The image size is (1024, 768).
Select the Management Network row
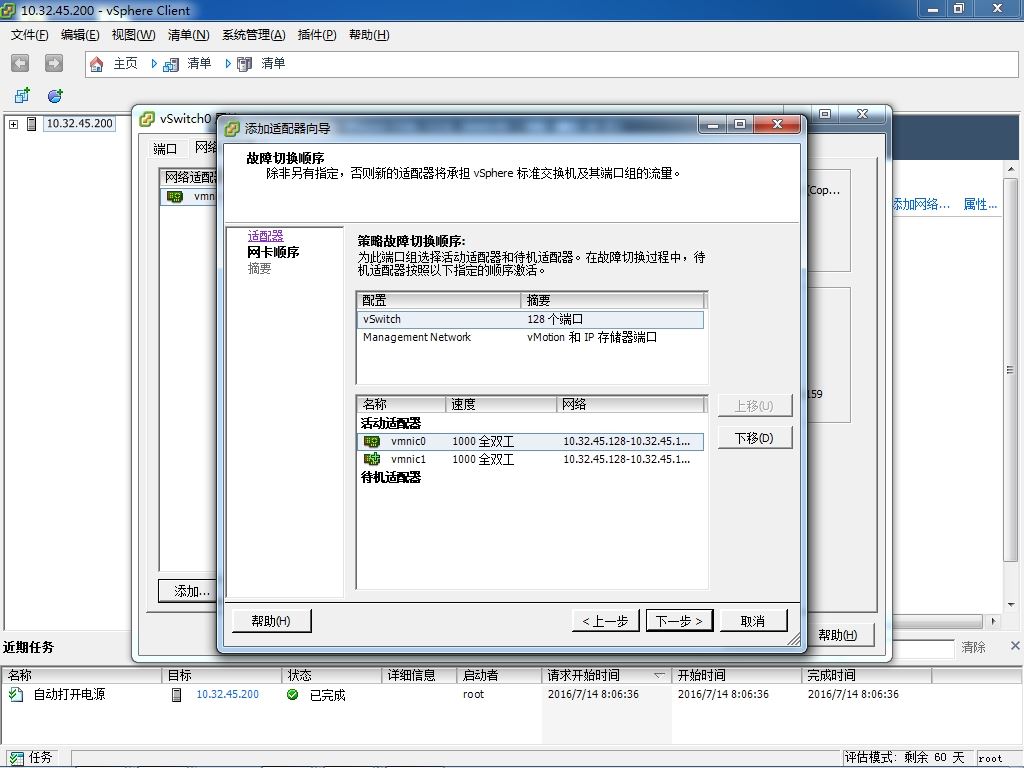tap(530, 337)
